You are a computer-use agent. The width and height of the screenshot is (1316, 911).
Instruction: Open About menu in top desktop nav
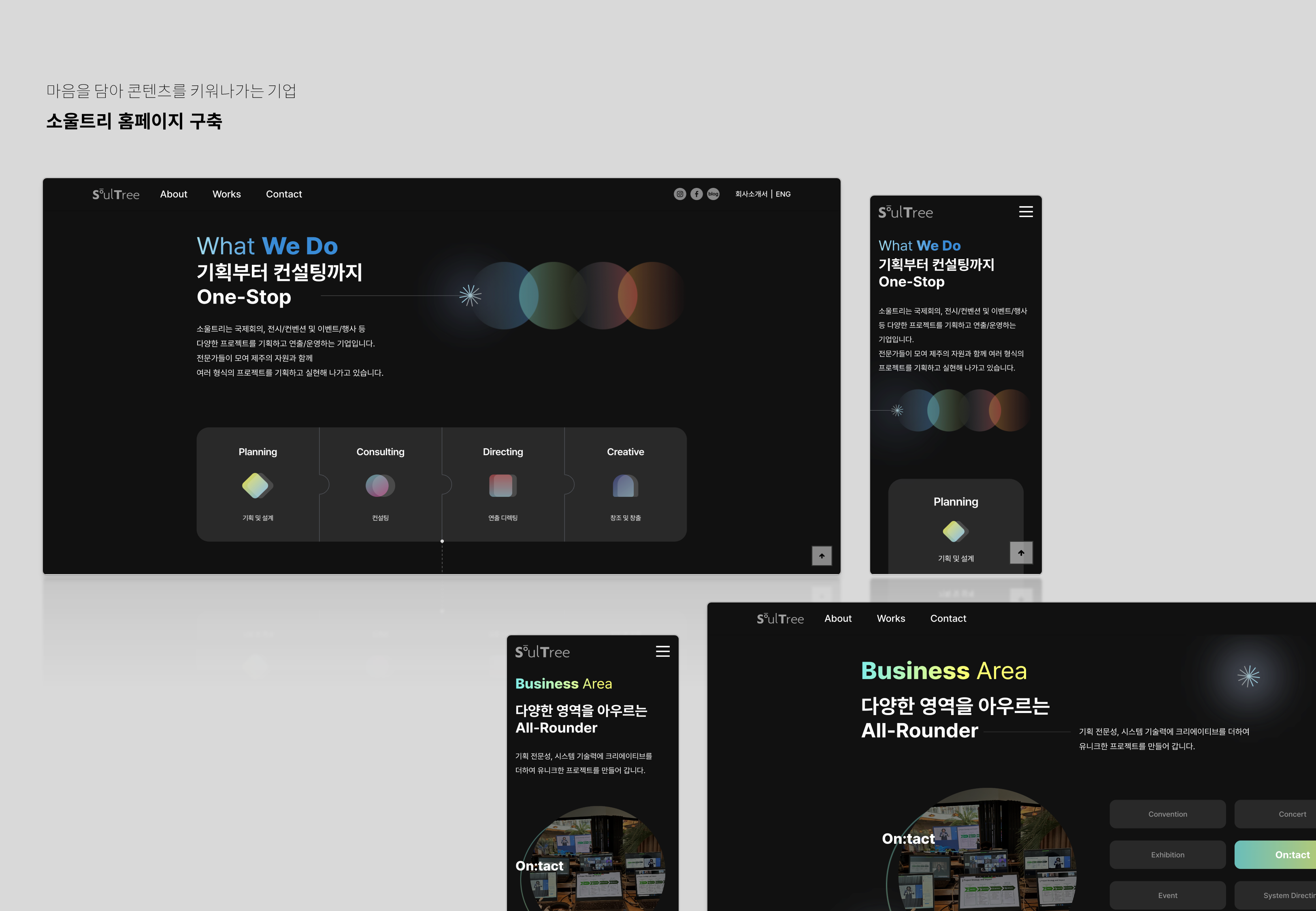(x=173, y=194)
